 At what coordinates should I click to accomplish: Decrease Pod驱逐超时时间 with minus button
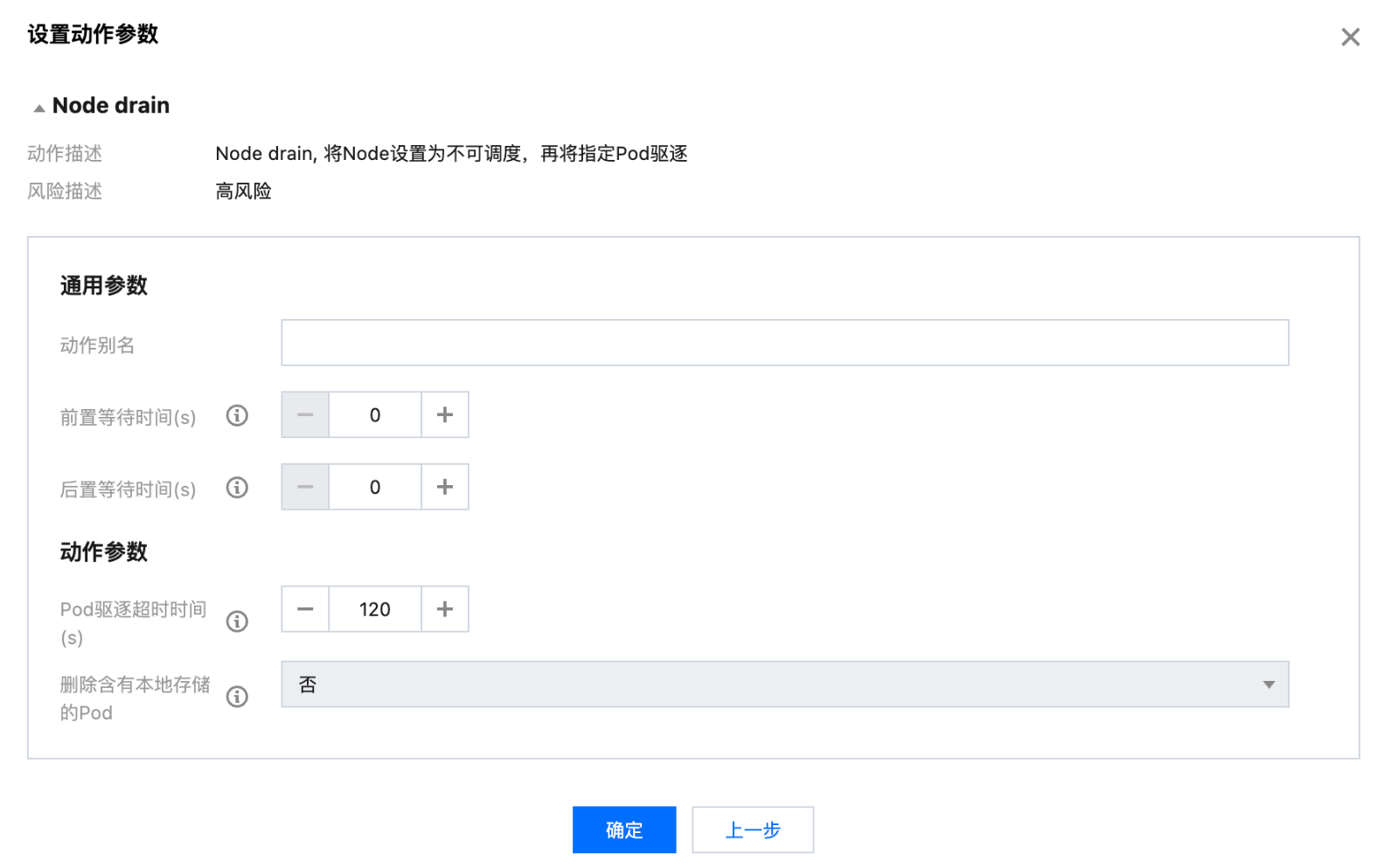tap(305, 609)
